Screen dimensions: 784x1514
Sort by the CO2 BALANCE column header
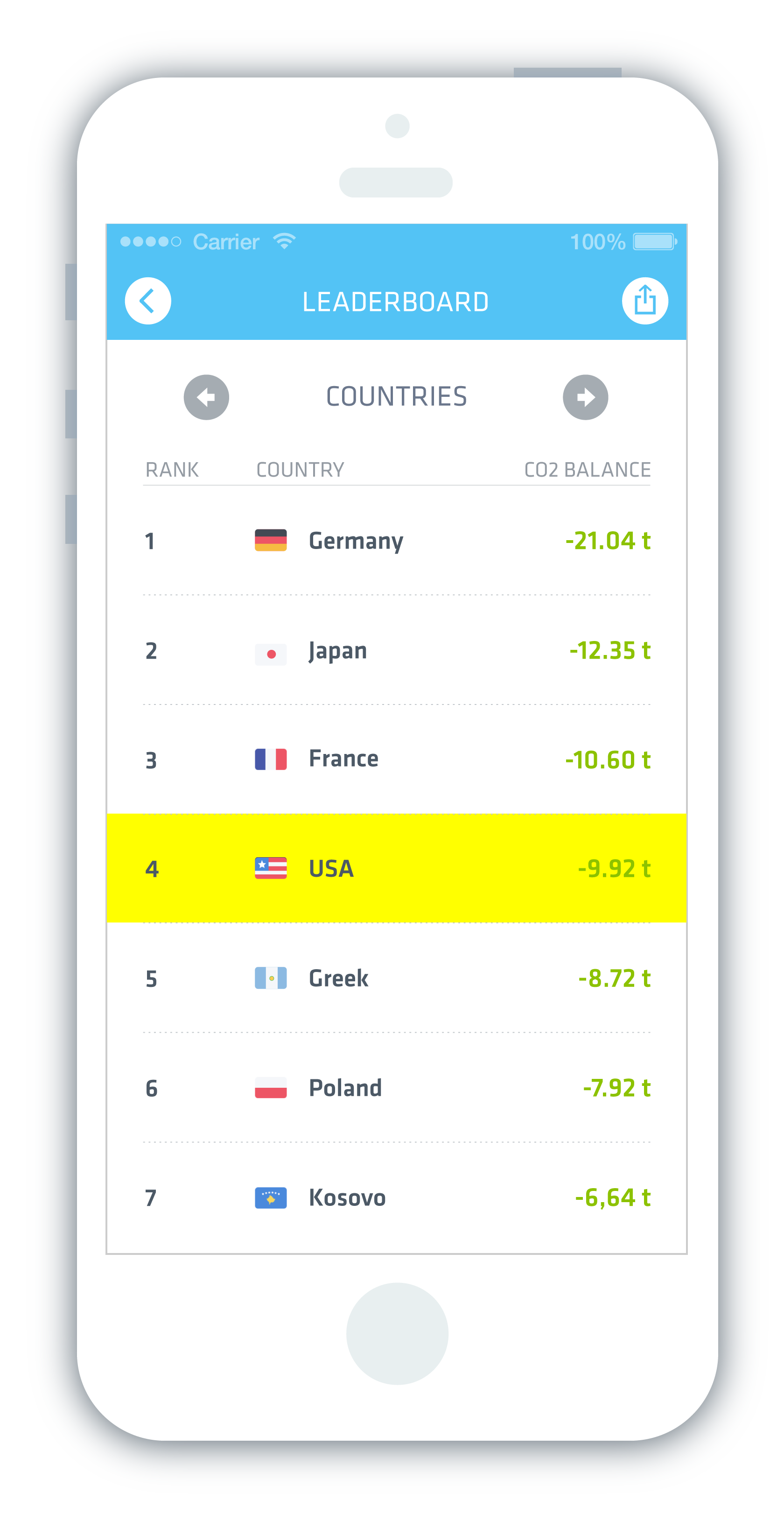587,470
